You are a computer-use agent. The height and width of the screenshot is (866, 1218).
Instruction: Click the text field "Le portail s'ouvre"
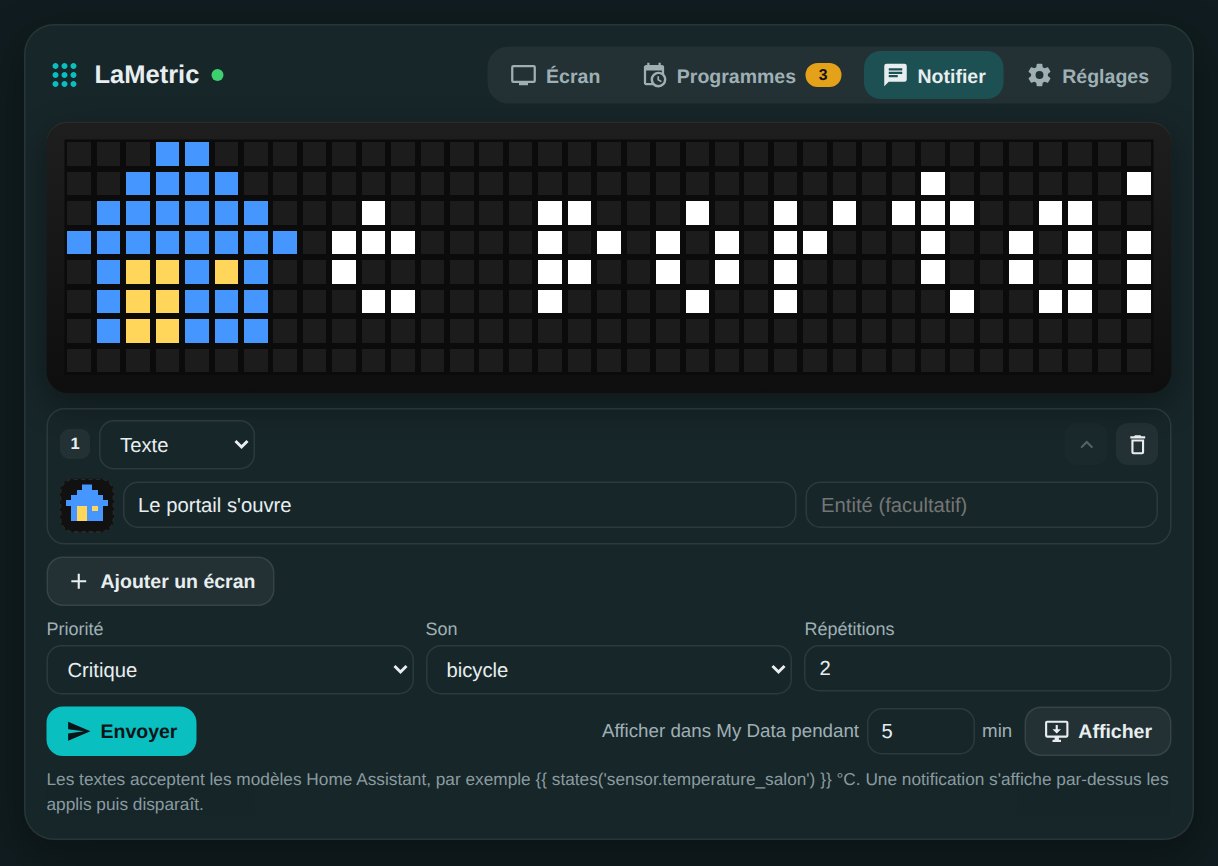click(x=459, y=506)
